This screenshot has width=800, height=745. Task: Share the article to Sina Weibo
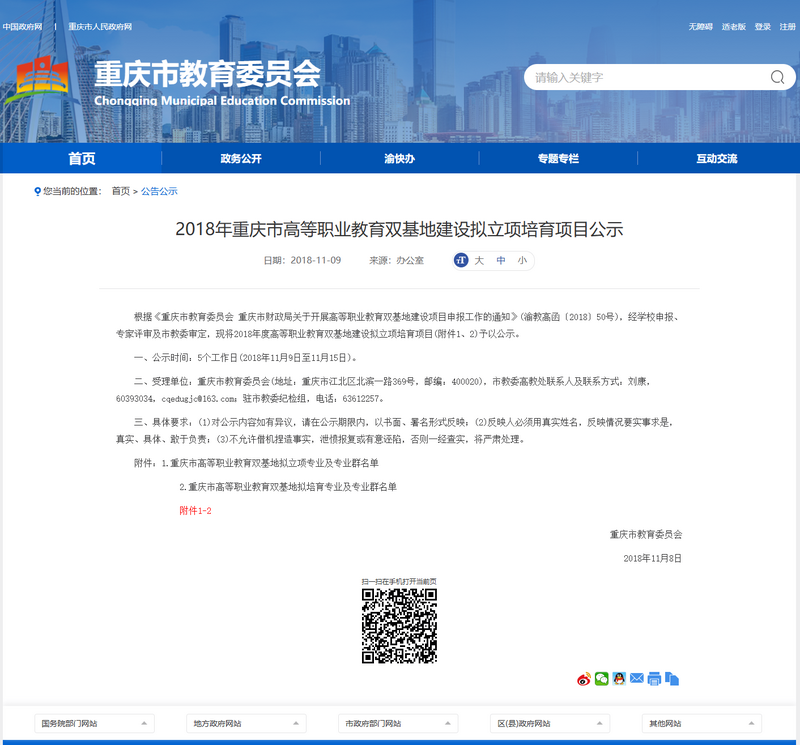(583, 680)
